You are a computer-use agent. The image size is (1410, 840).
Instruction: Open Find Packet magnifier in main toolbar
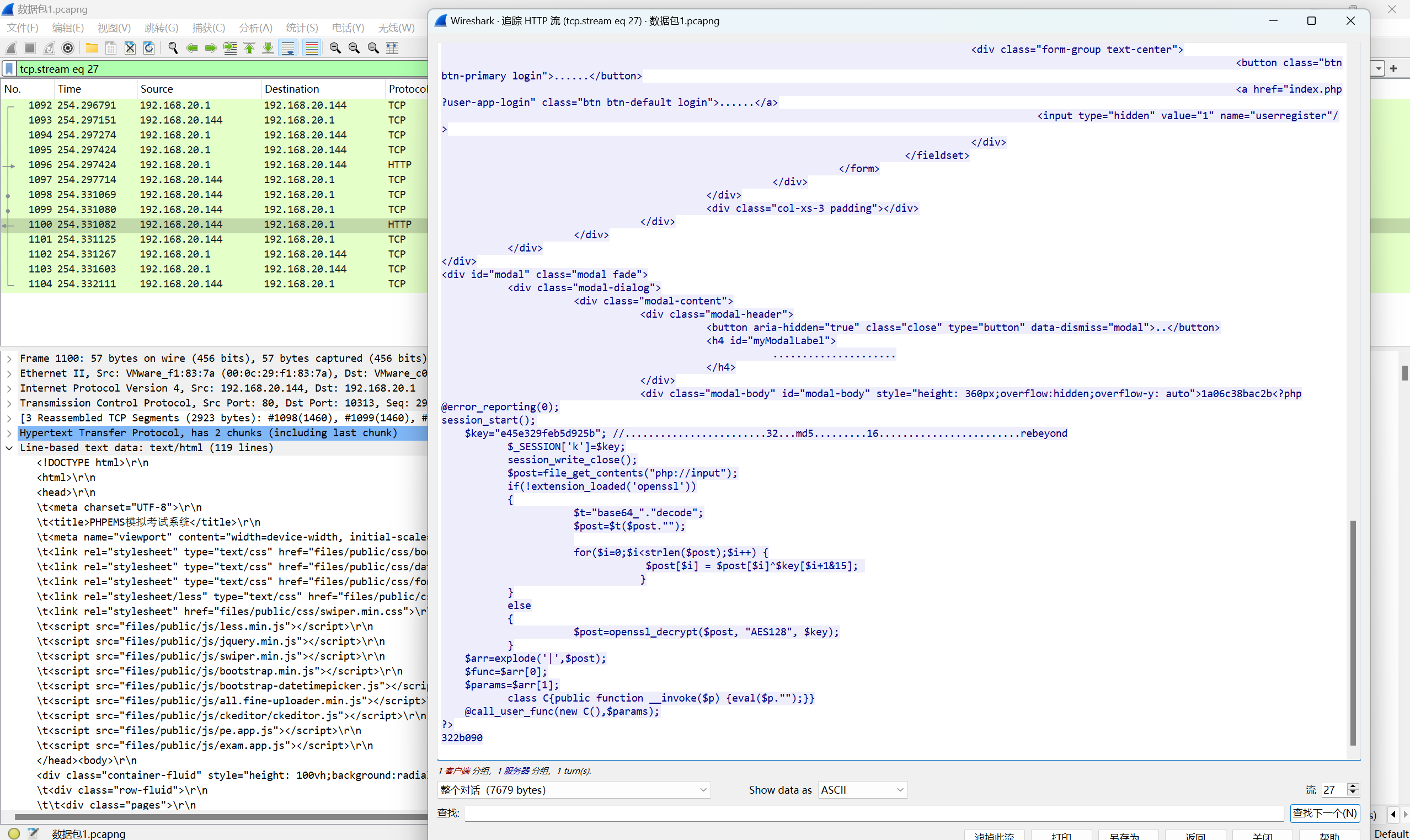point(173,48)
